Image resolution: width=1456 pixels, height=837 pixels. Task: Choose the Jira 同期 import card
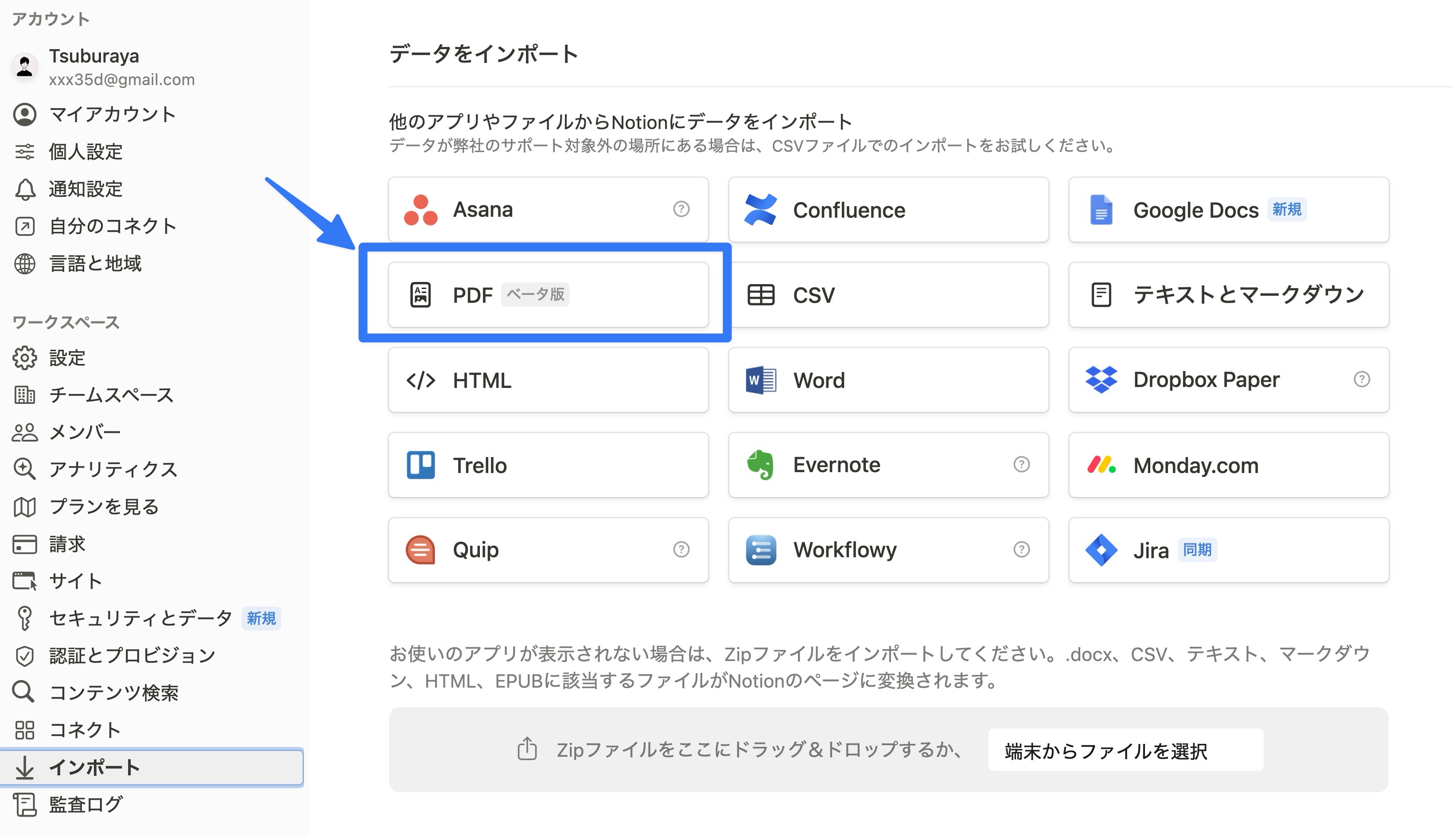(x=1228, y=550)
